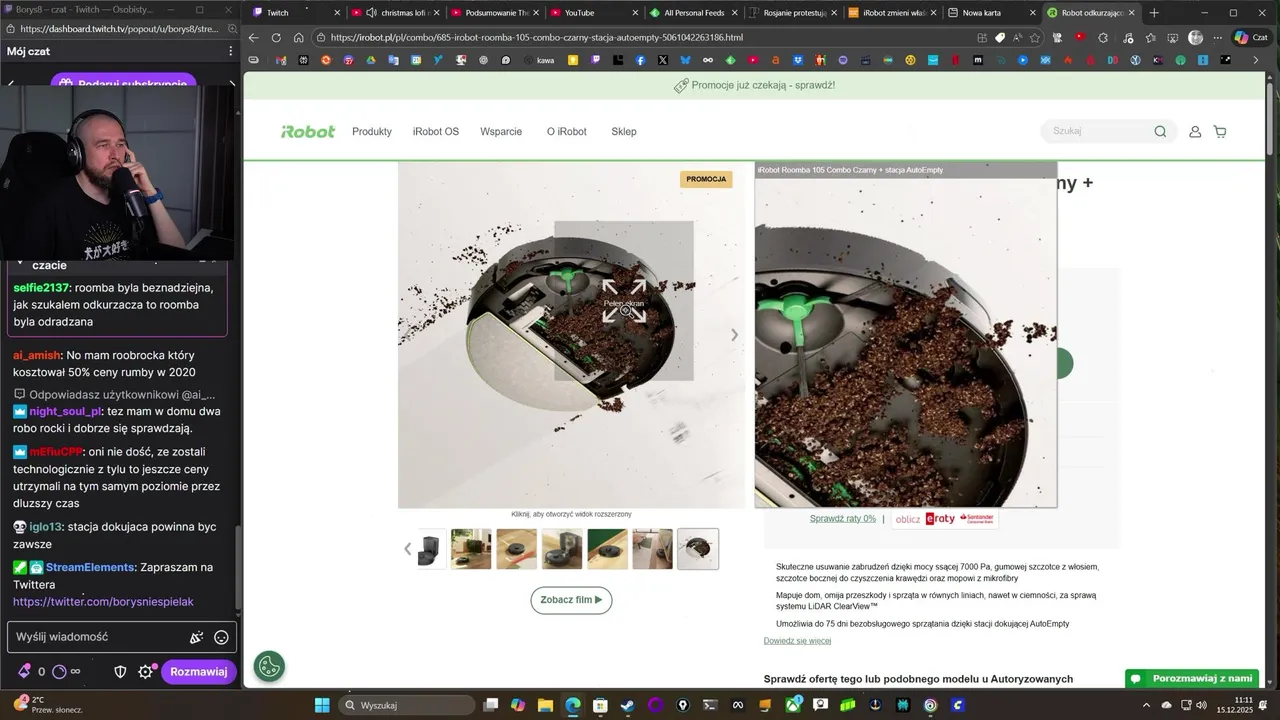Viewport: 1280px width, 720px height.
Task: Click the Rozmawiaj chat button
Action: pyautogui.click(x=199, y=672)
